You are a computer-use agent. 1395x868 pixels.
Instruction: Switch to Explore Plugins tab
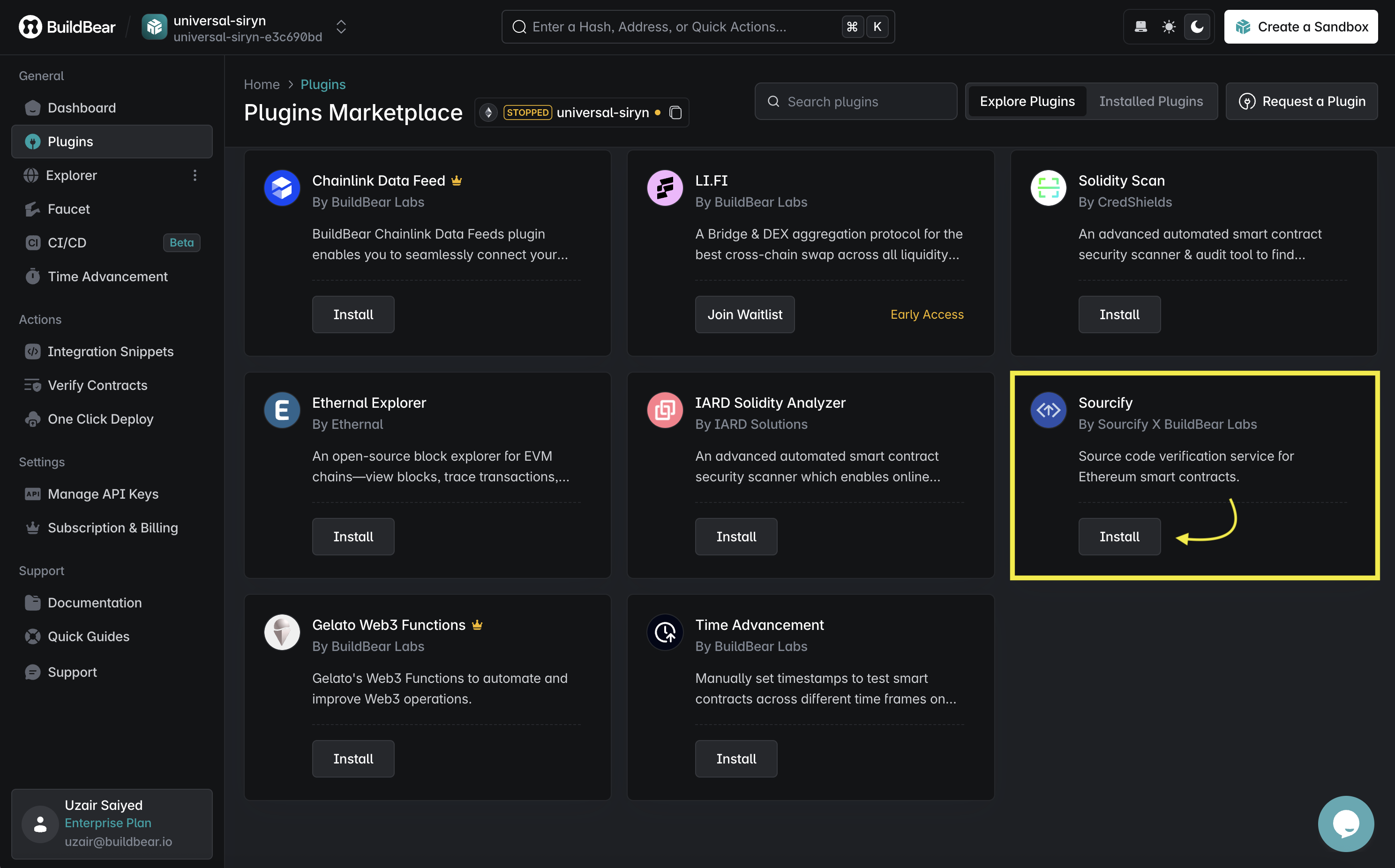pos(1027,102)
